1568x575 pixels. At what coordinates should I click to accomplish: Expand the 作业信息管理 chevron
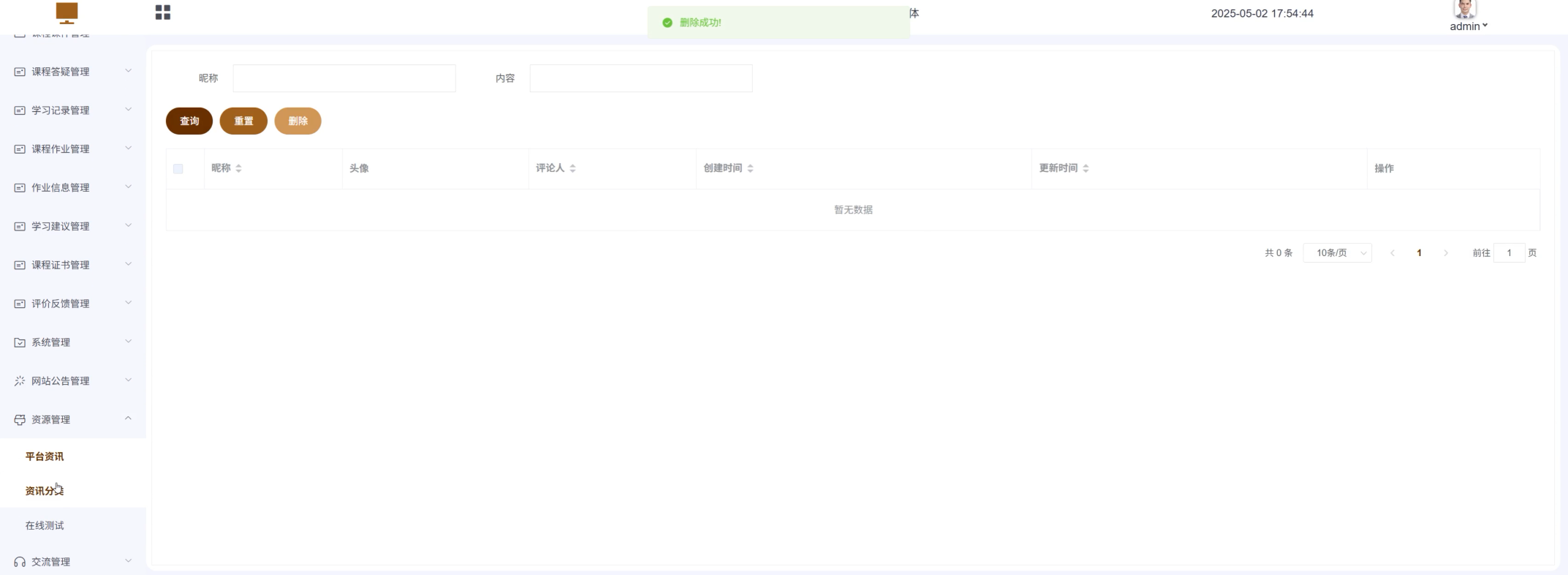(128, 187)
